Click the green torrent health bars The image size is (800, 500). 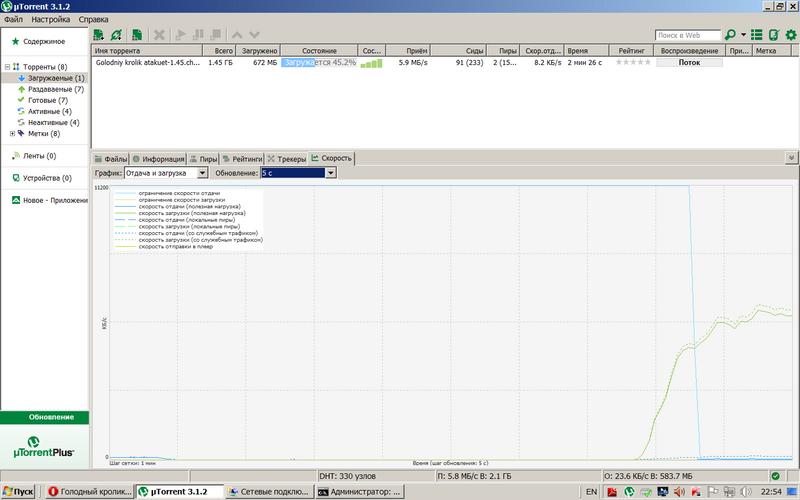(371, 63)
